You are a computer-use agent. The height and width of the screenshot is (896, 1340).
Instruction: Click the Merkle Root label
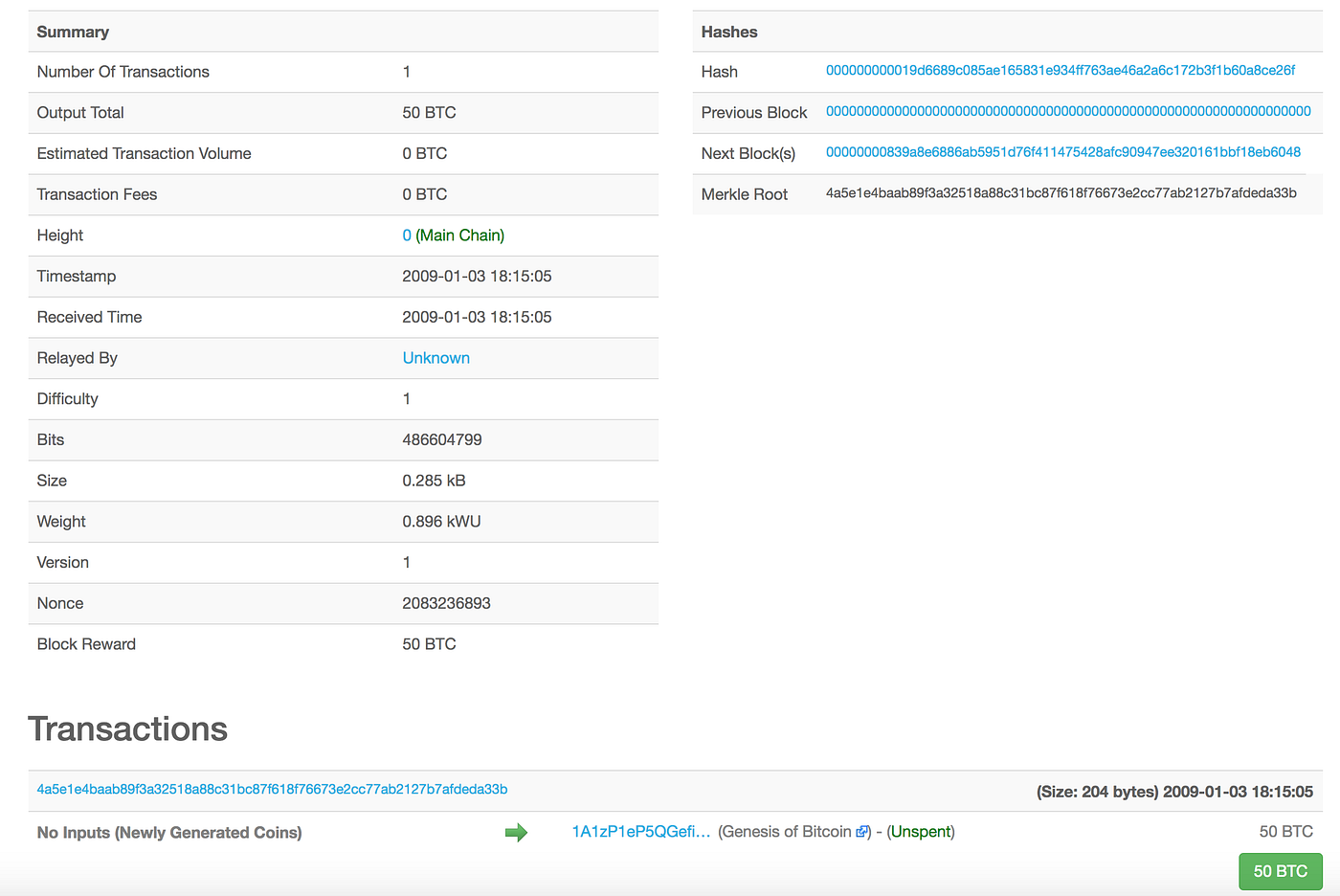(x=744, y=194)
